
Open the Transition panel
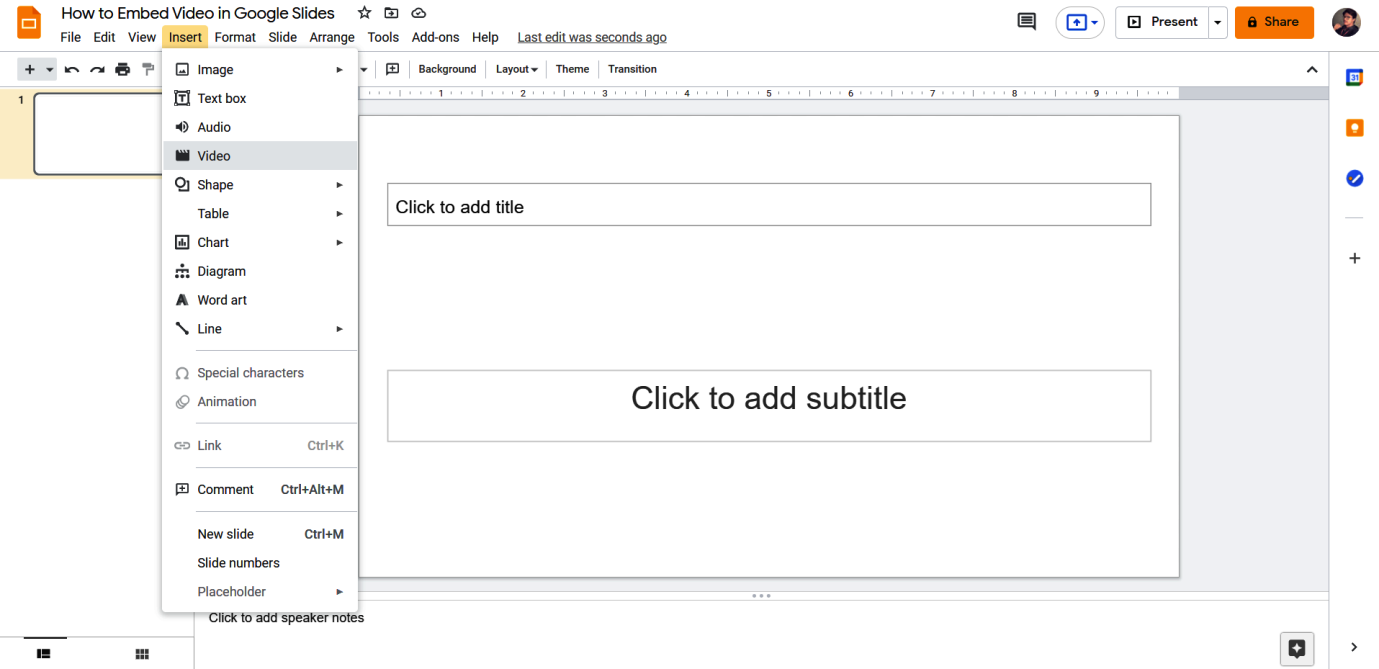(632, 69)
